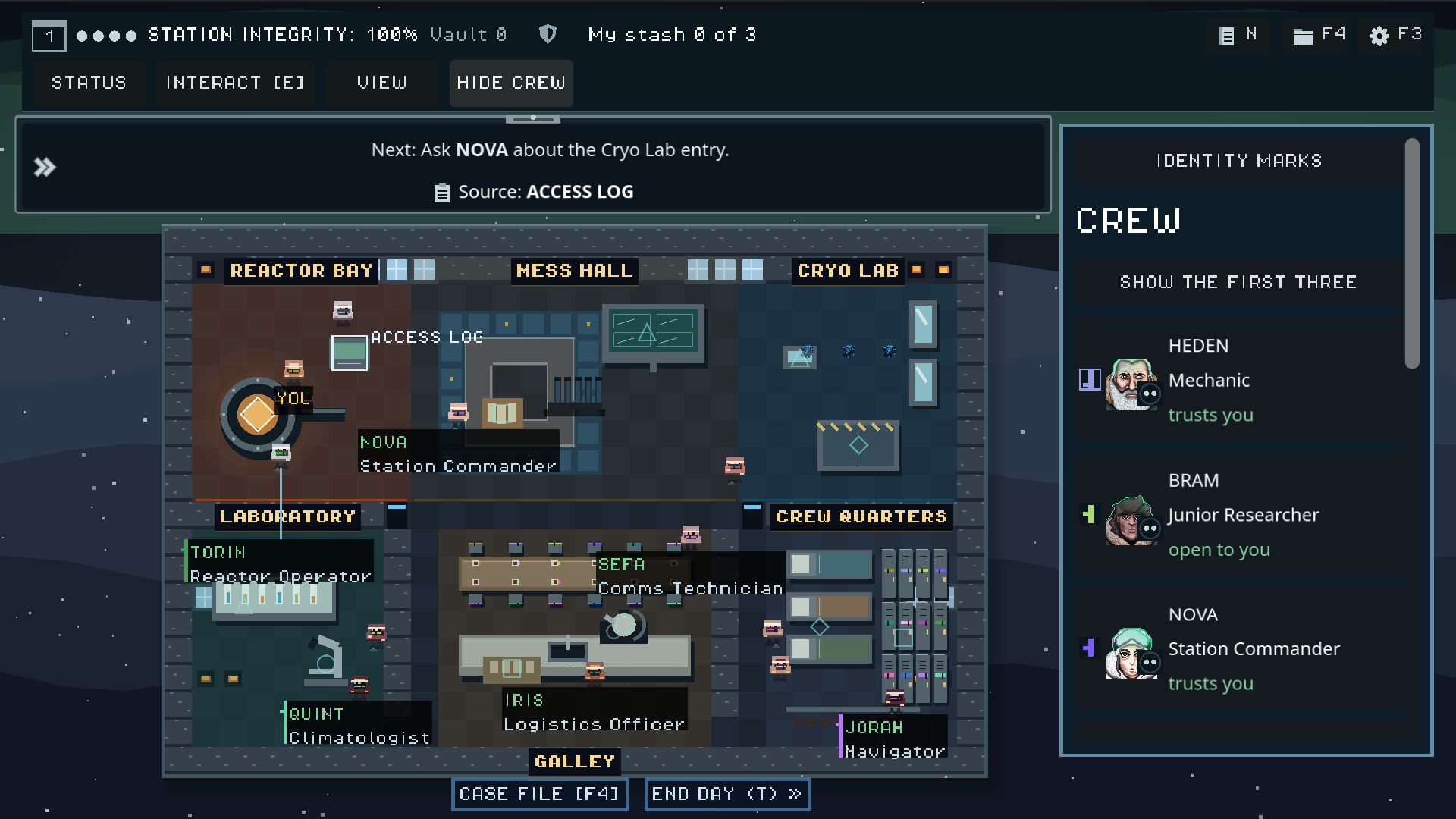Image resolution: width=1456 pixels, height=819 pixels.
Task: Open the View menu
Action: pyautogui.click(x=382, y=83)
